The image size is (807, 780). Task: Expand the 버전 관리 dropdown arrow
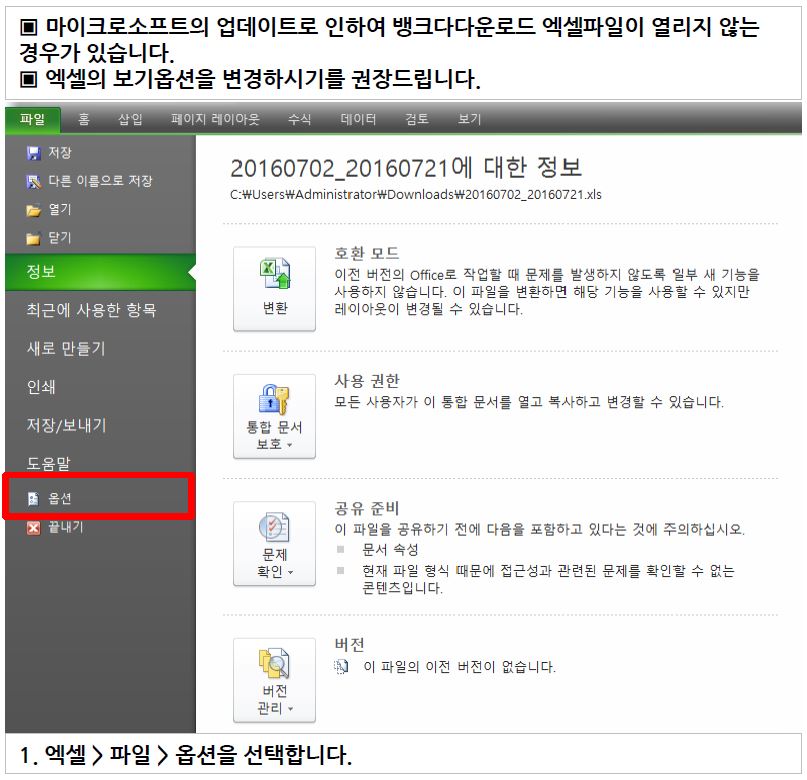[x=291, y=710]
